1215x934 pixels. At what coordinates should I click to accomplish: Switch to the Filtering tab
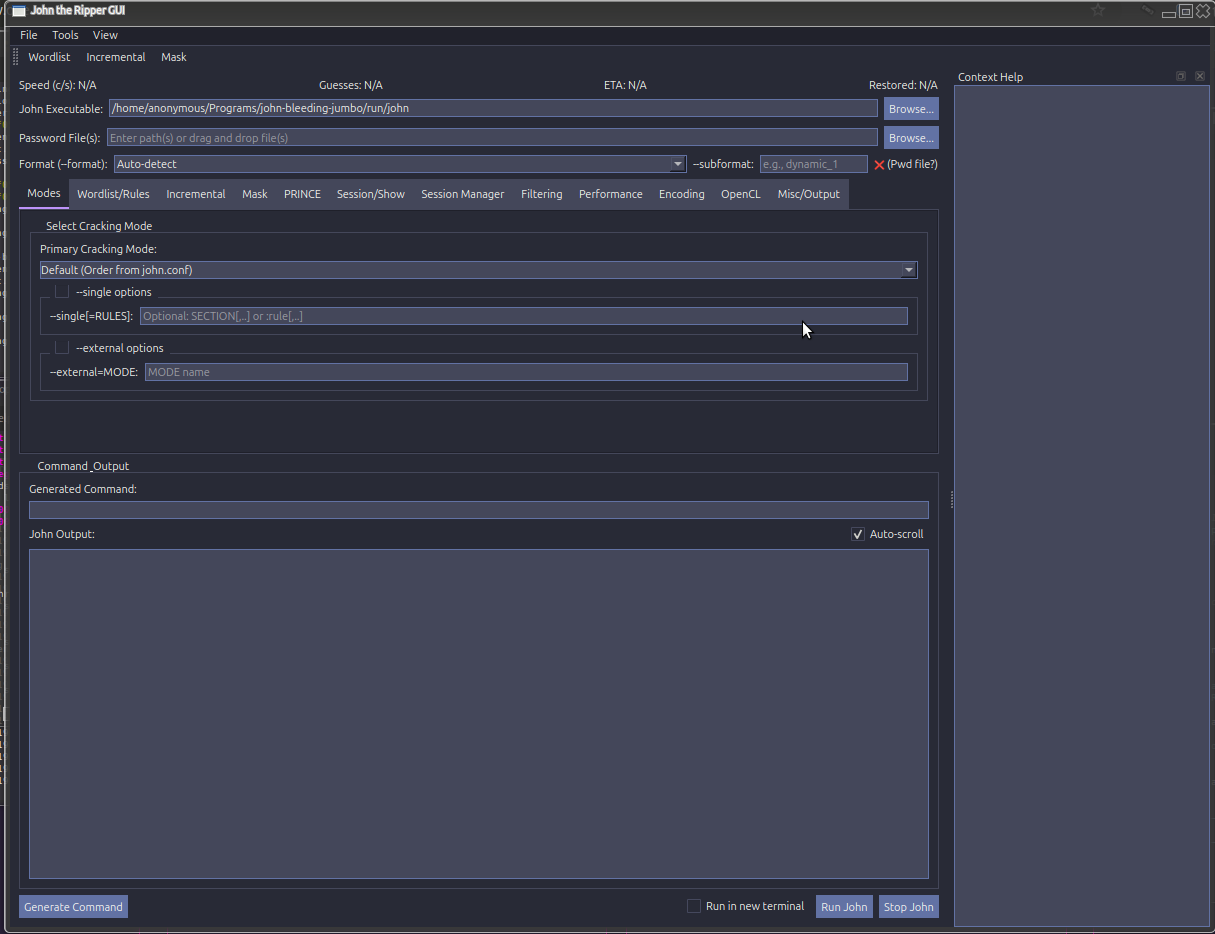point(542,194)
